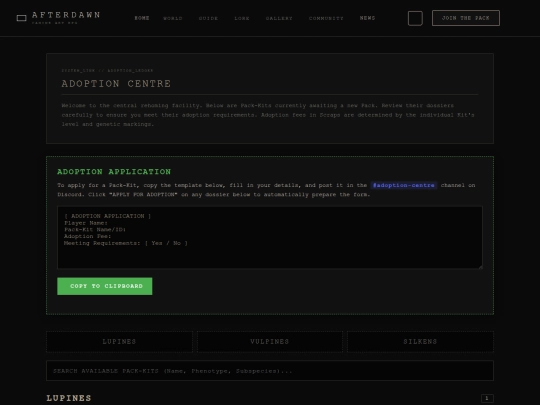Click the JOIN THE PACK button

[466, 18]
